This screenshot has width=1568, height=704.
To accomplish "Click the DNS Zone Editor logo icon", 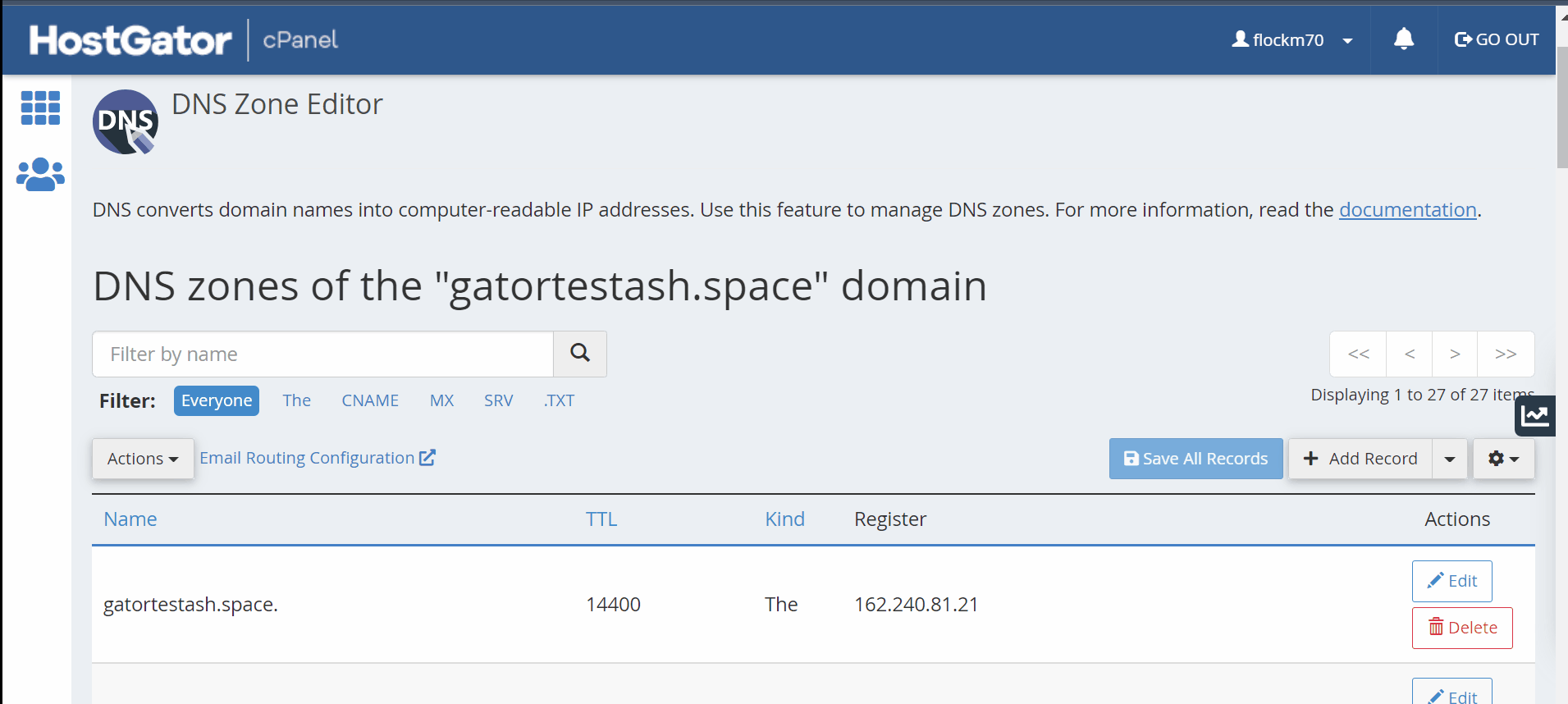I will [x=126, y=122].
